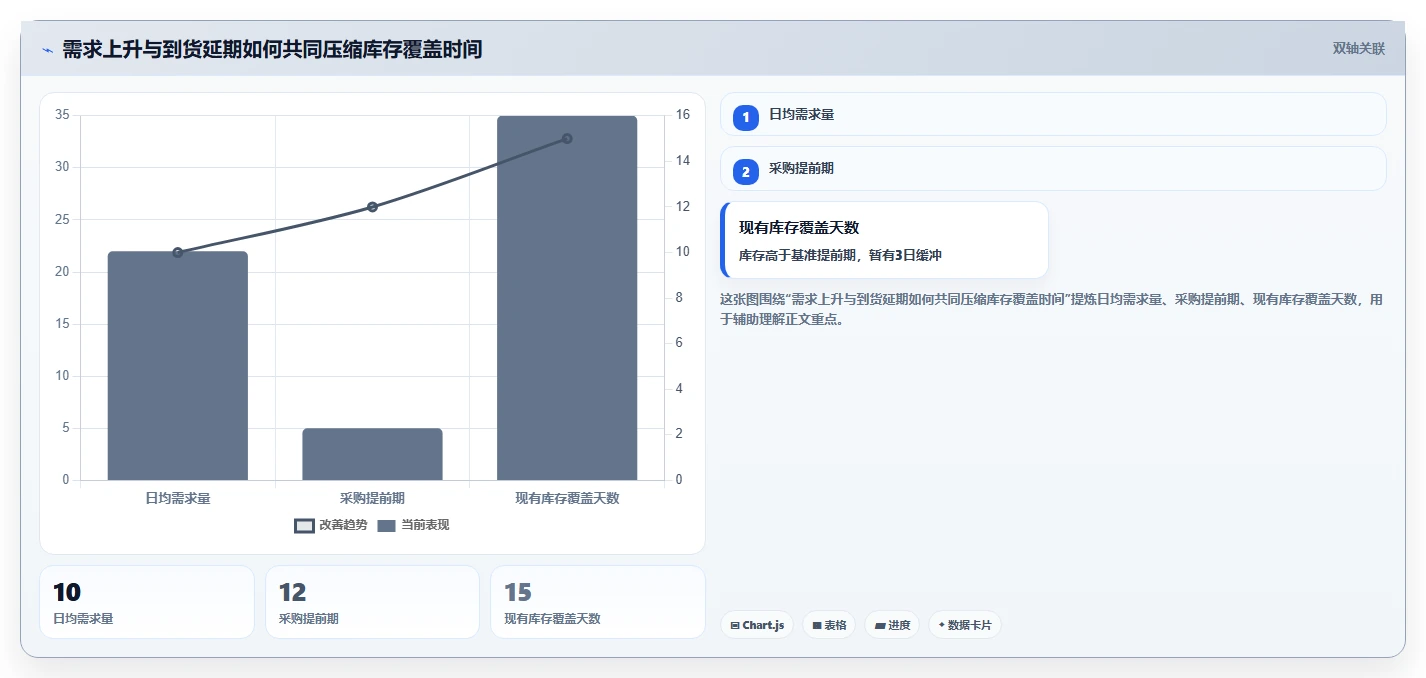
Task: Click the description paragraph starting 这张图围绕
Action: click(1052, 309)
